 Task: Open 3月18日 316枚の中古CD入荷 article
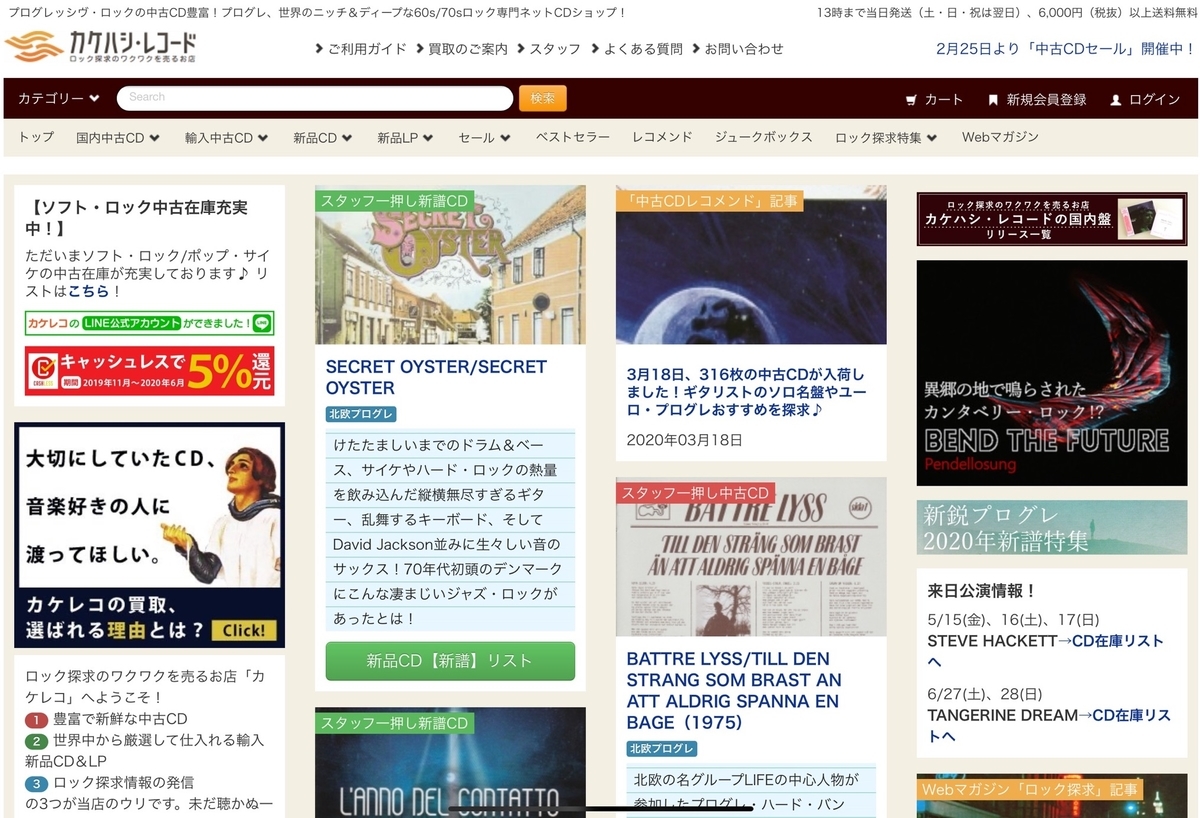(745, 392)
